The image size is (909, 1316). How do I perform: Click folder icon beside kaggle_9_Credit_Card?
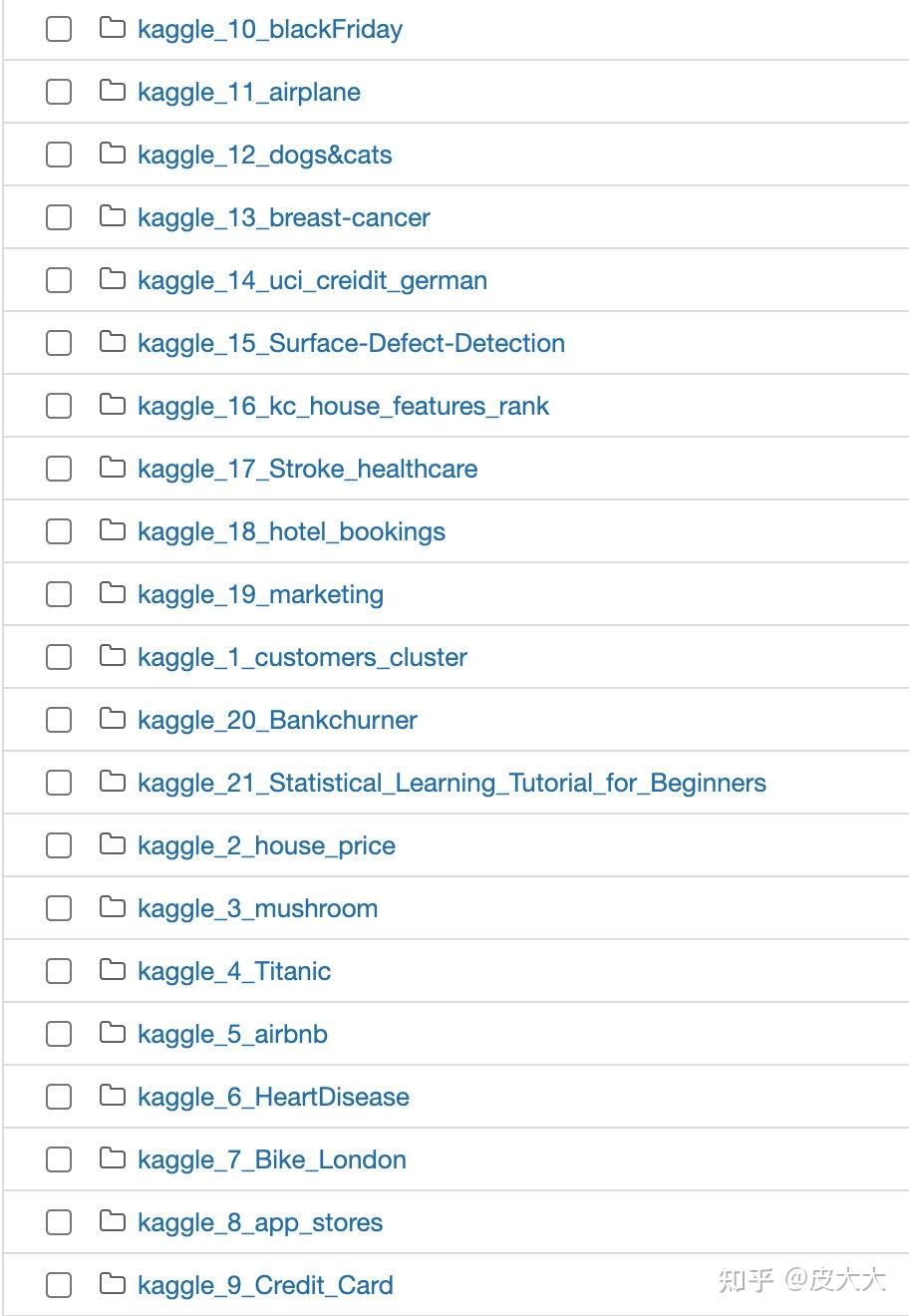coord(113,1284)
